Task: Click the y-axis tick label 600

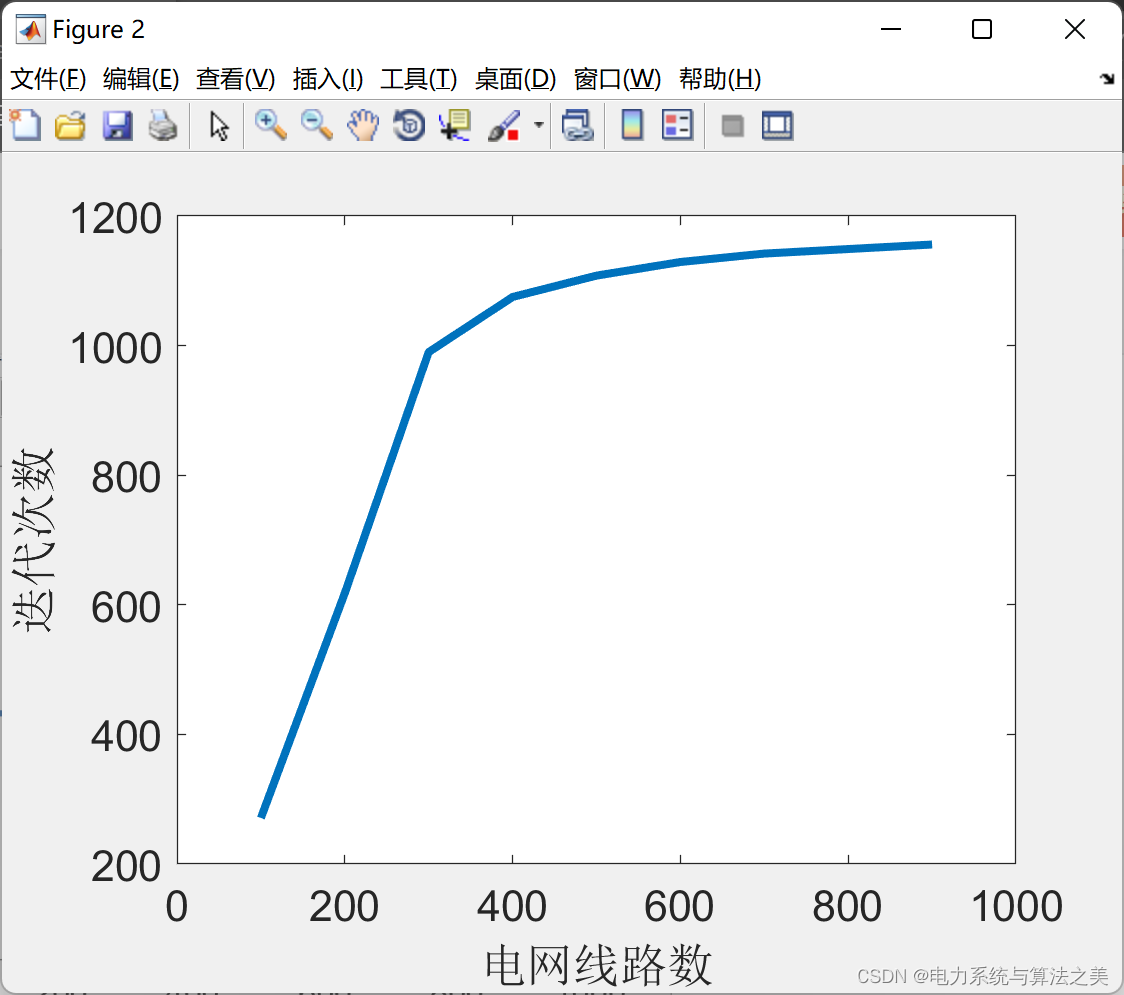Action: 126,607
